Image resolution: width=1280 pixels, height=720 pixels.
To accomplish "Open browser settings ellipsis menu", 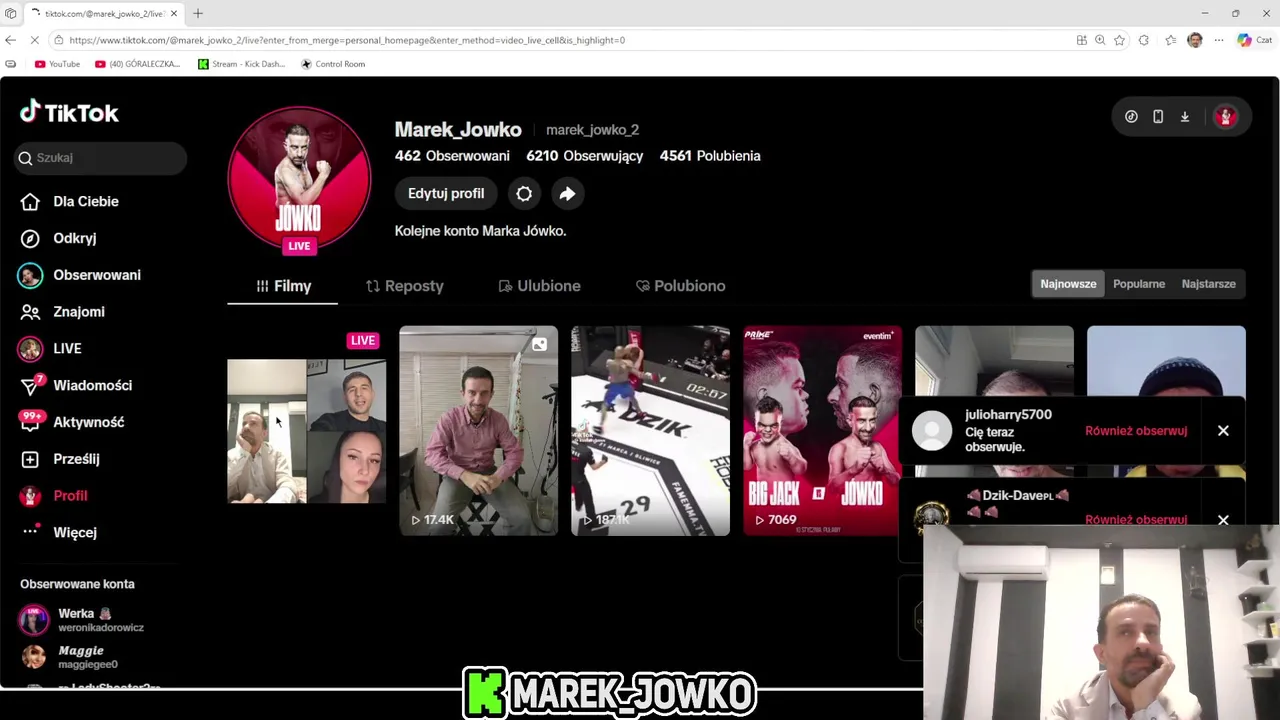I will (1218, 40).
